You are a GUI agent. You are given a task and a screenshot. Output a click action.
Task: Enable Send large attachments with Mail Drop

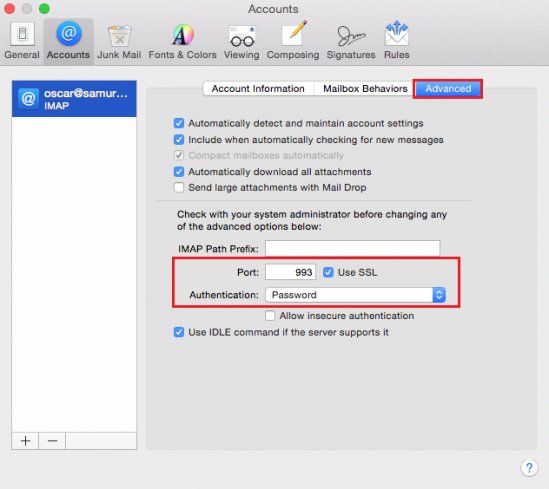point(179,188)
